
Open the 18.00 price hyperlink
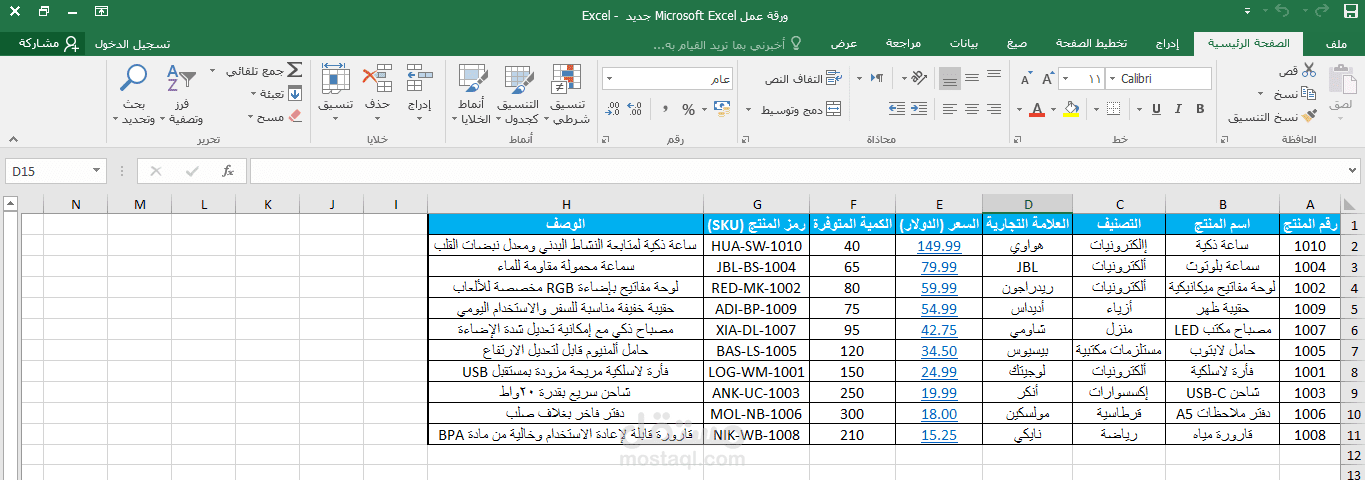939,413
